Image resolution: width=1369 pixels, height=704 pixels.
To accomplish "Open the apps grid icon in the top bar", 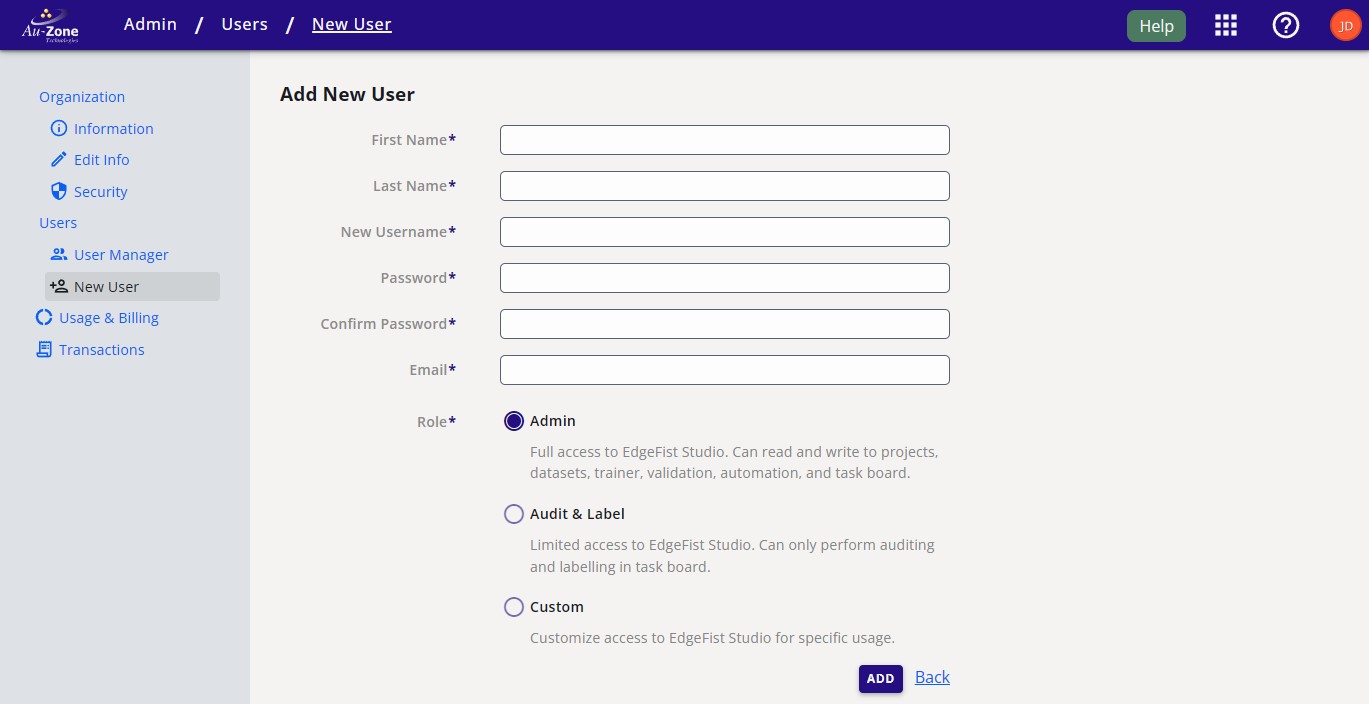I will [1225, 25].
